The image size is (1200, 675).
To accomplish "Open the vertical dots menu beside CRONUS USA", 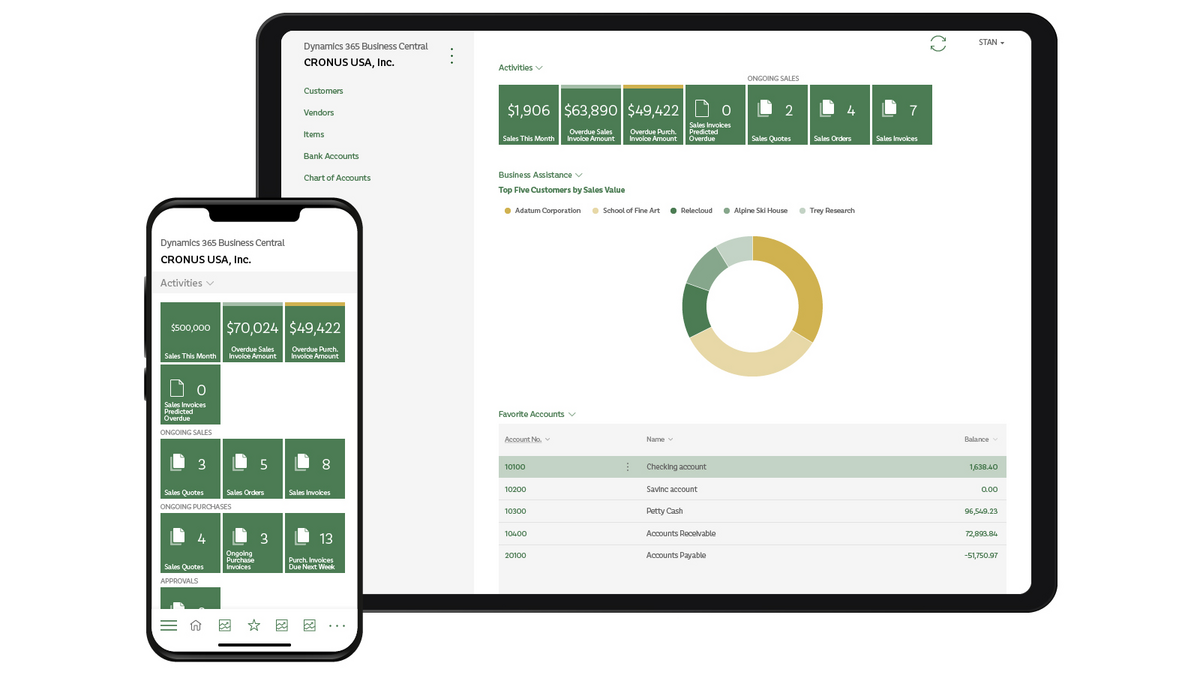I will [452, 56].
